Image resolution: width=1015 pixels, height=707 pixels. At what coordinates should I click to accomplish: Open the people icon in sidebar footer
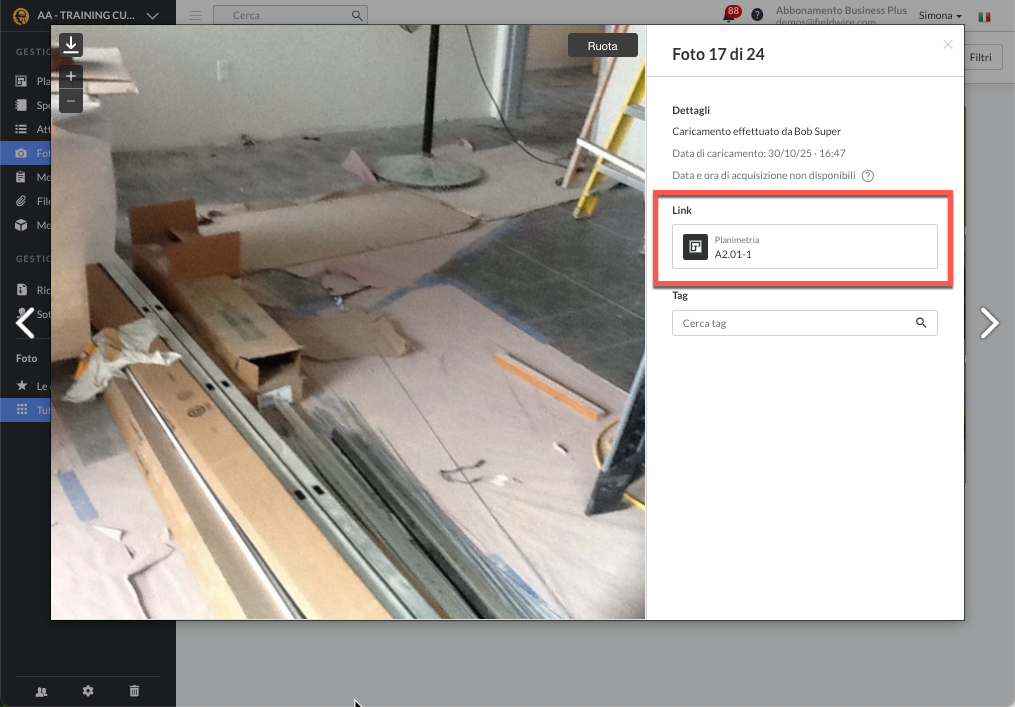(41, 691)
